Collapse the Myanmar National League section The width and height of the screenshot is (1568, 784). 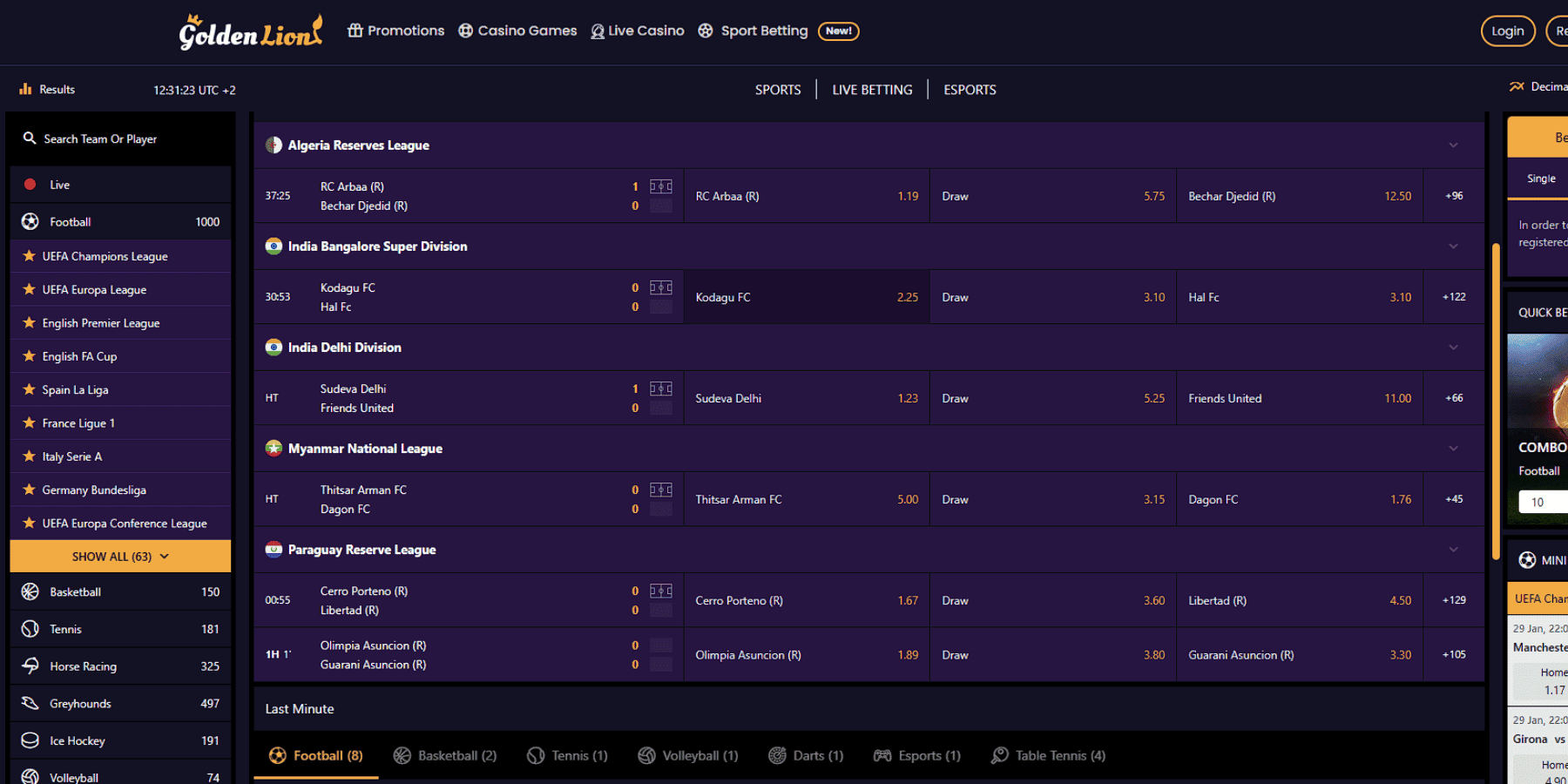[1453, 449]
